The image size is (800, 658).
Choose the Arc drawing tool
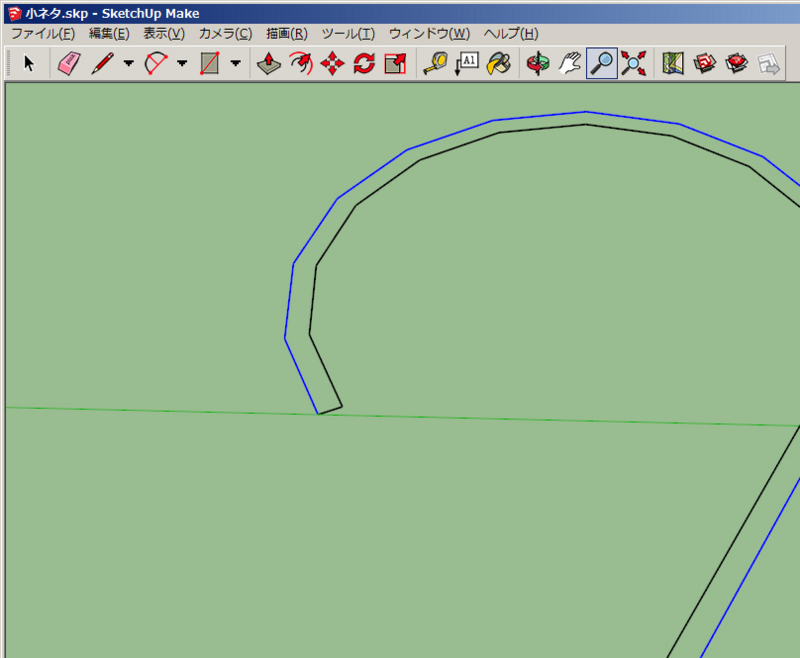coord(154,63)
